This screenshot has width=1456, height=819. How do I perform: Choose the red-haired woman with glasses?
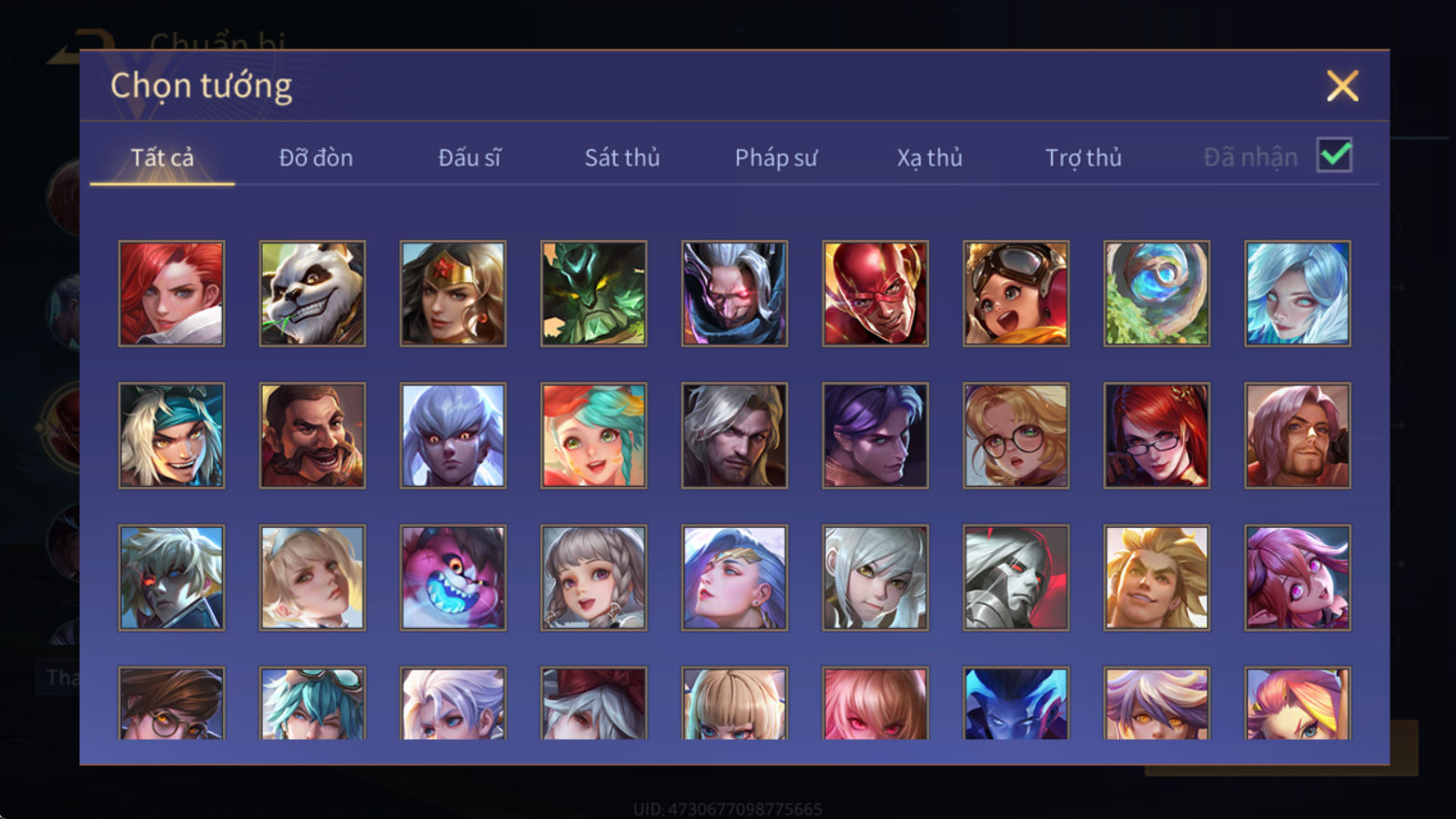point(1157,435)
